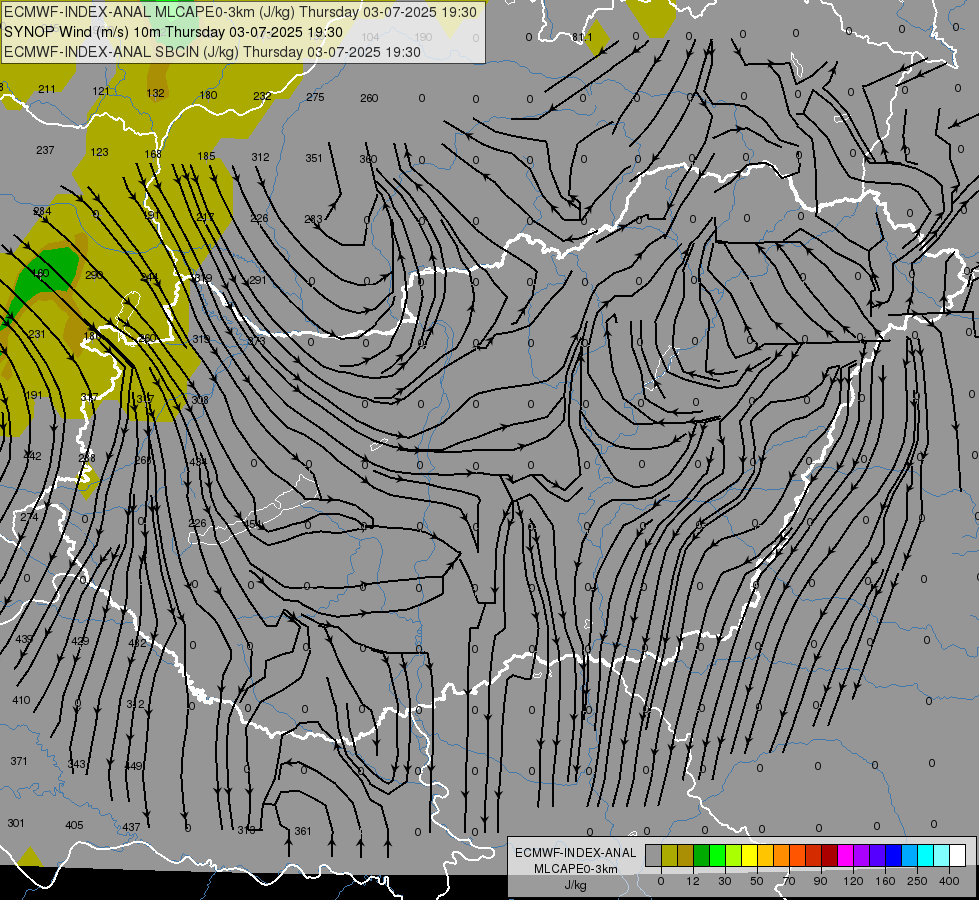Pick the bright green swatch in the legend

[717, 856]
